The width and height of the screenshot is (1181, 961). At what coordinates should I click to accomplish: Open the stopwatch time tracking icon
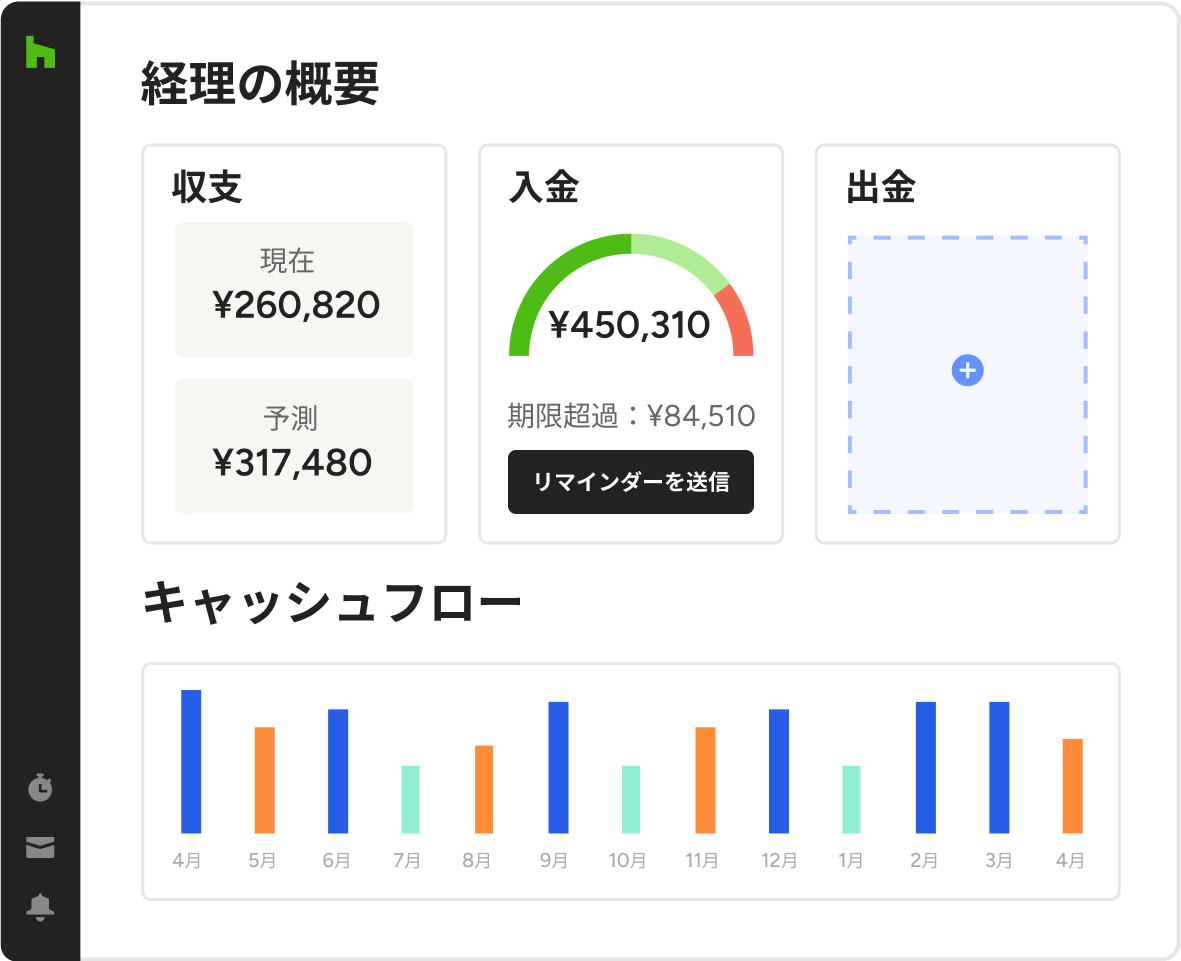(x=40, y=788)
